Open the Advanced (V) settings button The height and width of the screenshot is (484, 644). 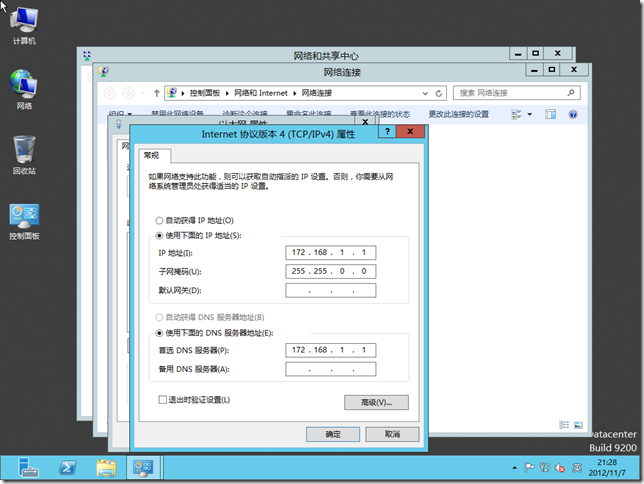coord(376,402)
